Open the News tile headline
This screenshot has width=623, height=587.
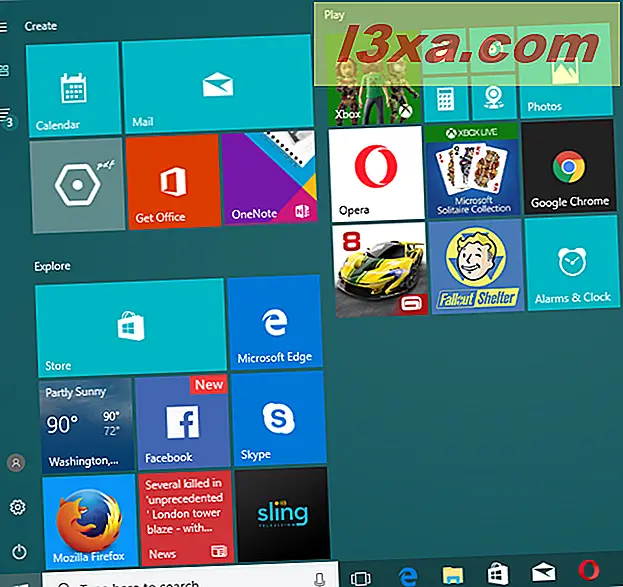tap(186, 518)
